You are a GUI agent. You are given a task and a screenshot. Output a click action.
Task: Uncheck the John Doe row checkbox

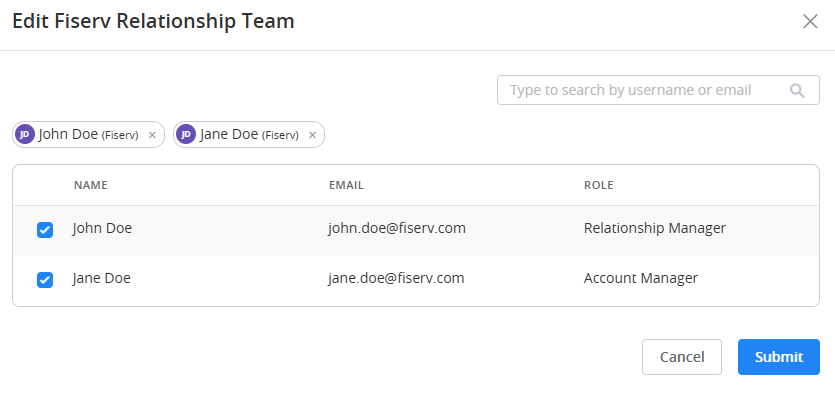(x=45, y=230)
